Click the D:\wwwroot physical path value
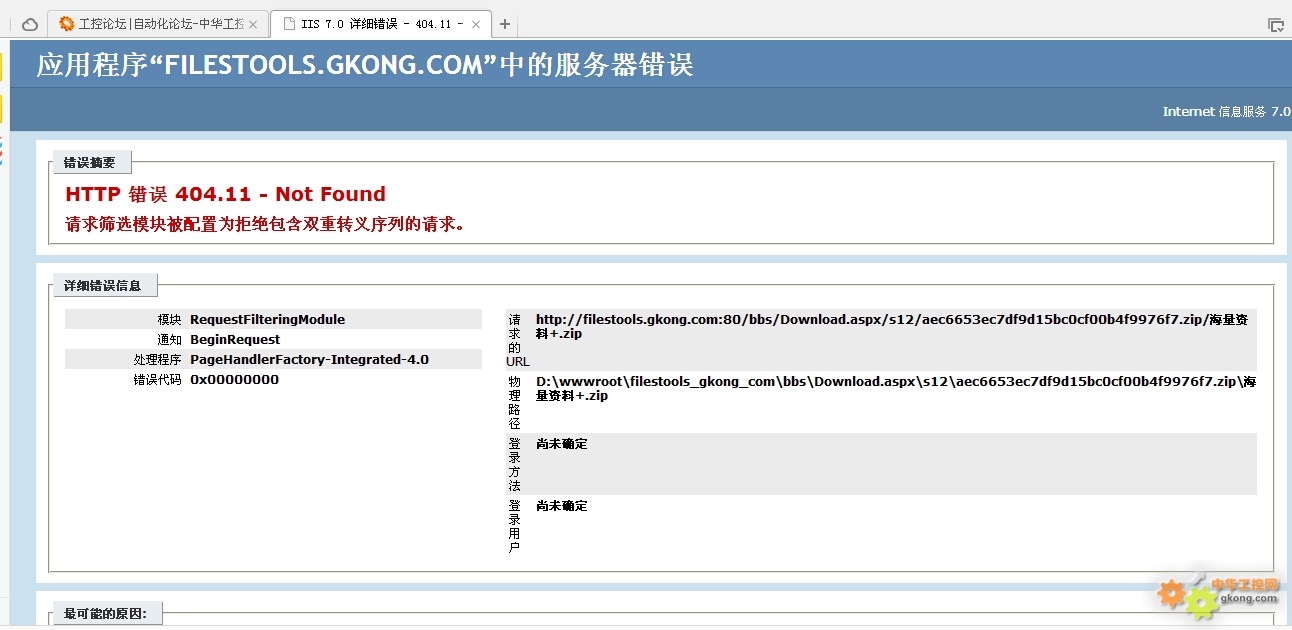This screenshot has width=1292, height=630. (x=896, y=389)
